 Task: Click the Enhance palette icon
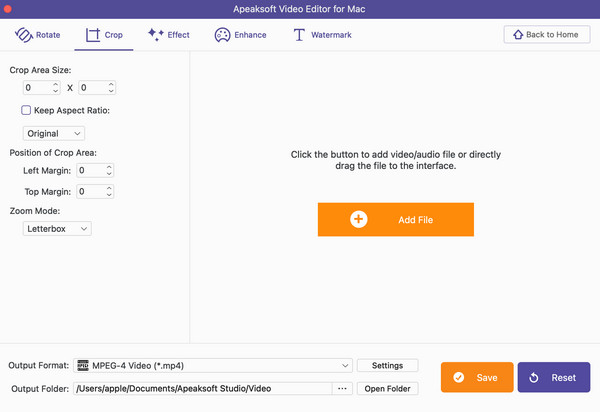pyautogui.click(x=222, y=35)
